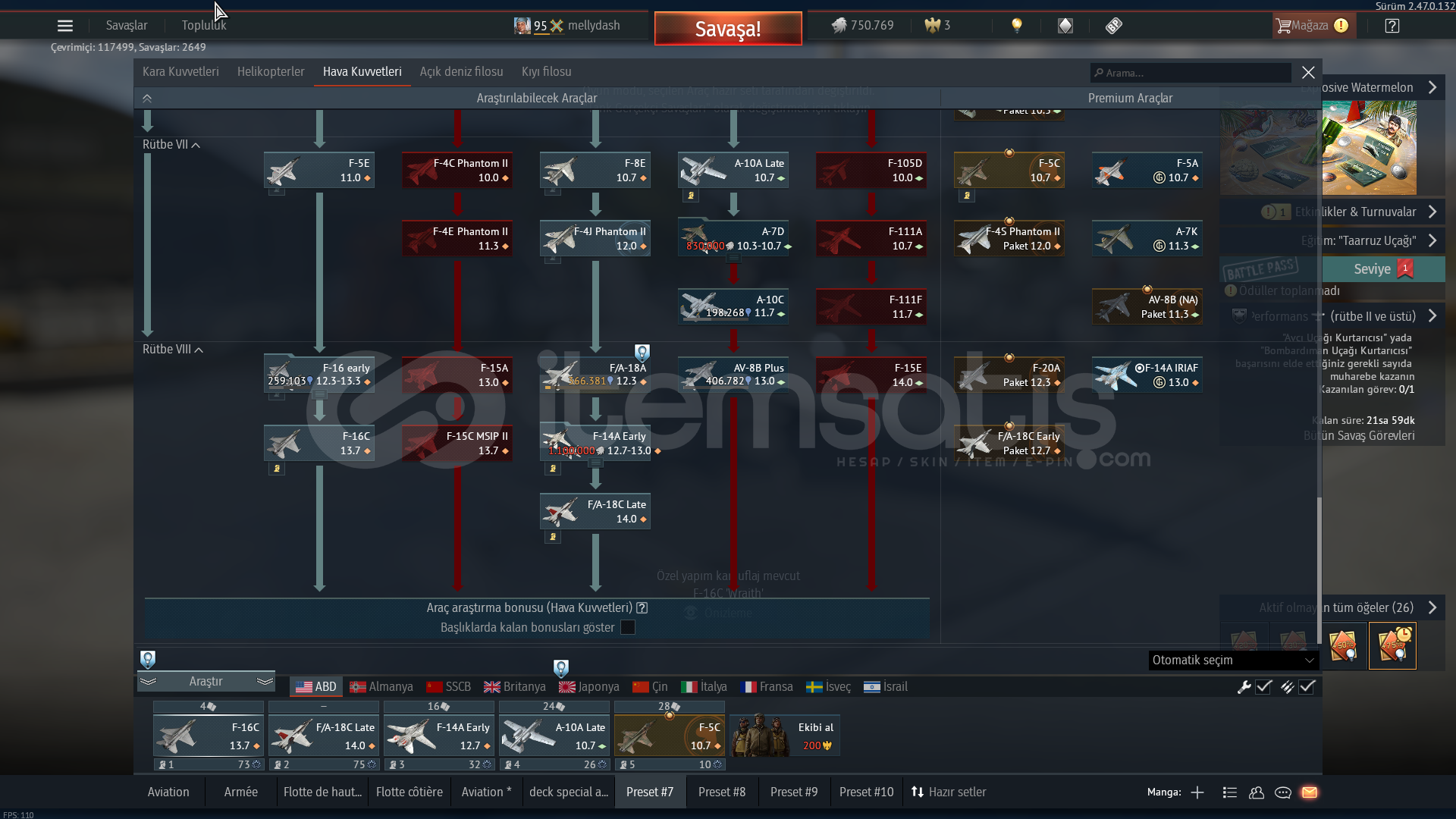Switch to Helikopterler tab
Viewport: 1456px width, 819px height.
click(x=271, y=71)
